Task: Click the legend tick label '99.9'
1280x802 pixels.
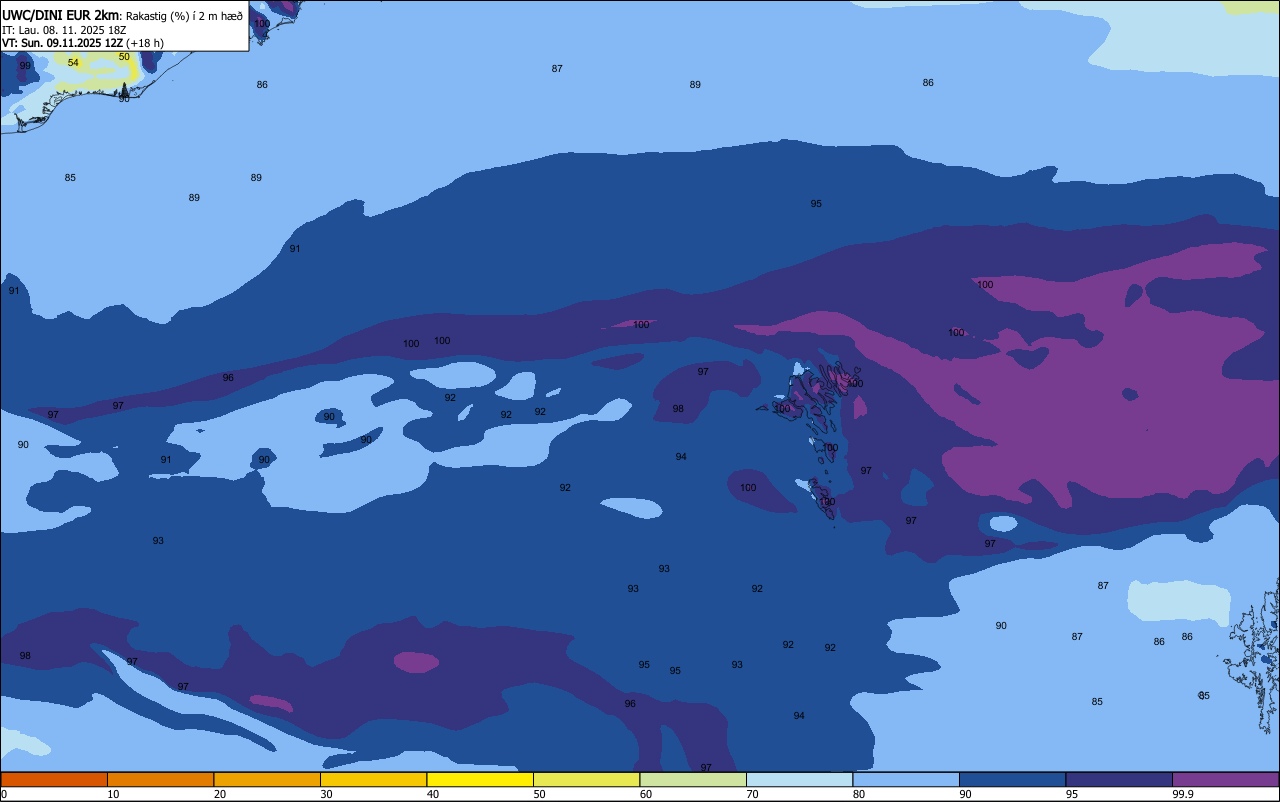Action: 1183,794
